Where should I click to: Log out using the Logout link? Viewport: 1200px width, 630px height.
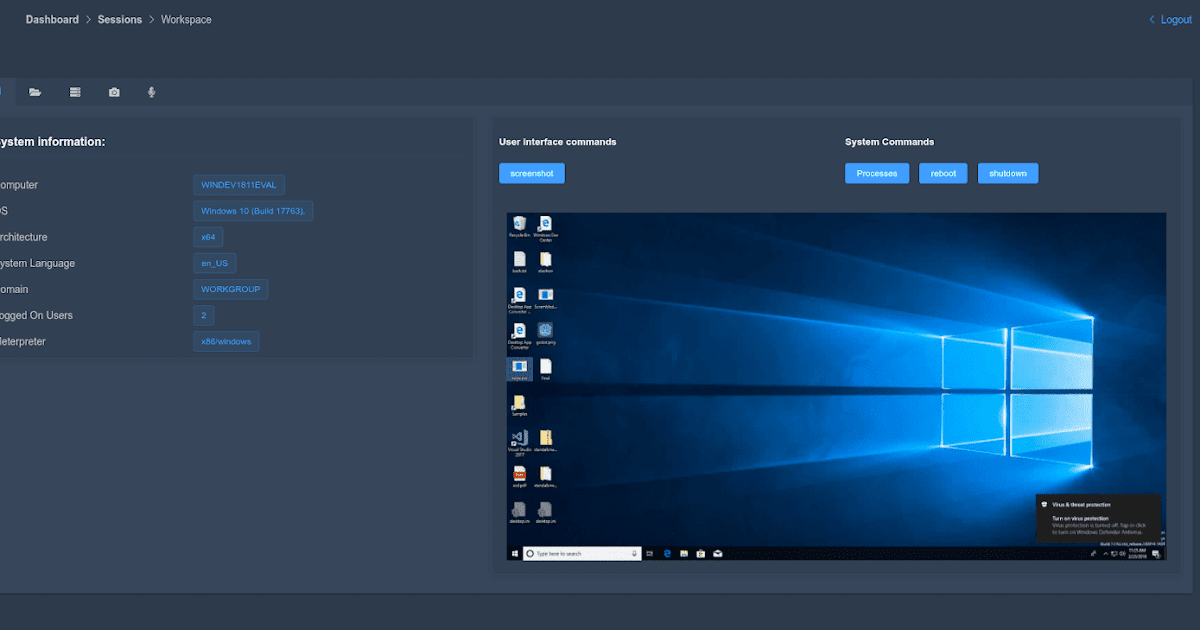1170,19
